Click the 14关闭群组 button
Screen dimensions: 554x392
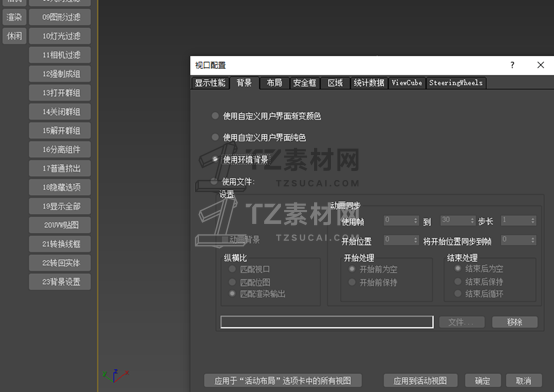(60, 112)
